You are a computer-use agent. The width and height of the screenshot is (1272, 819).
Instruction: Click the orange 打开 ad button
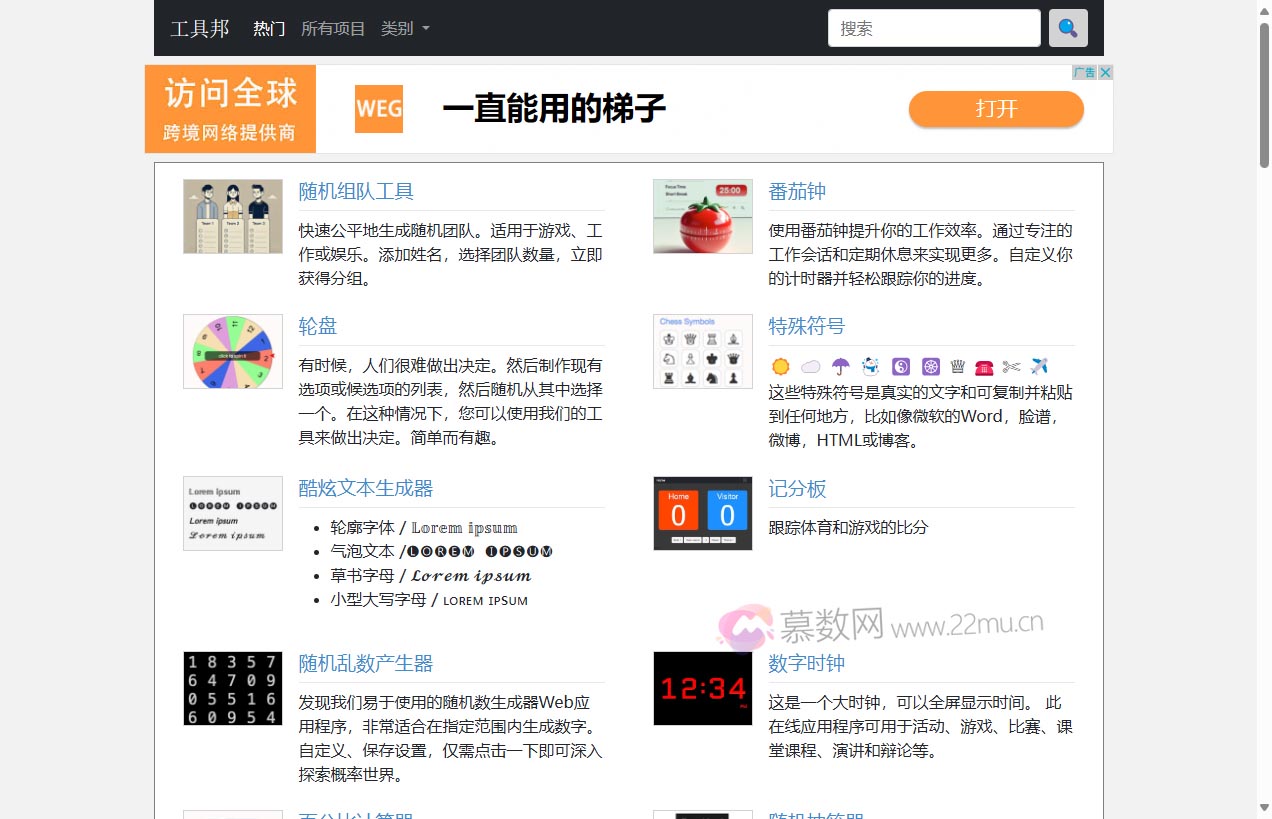tap(995, 110)
